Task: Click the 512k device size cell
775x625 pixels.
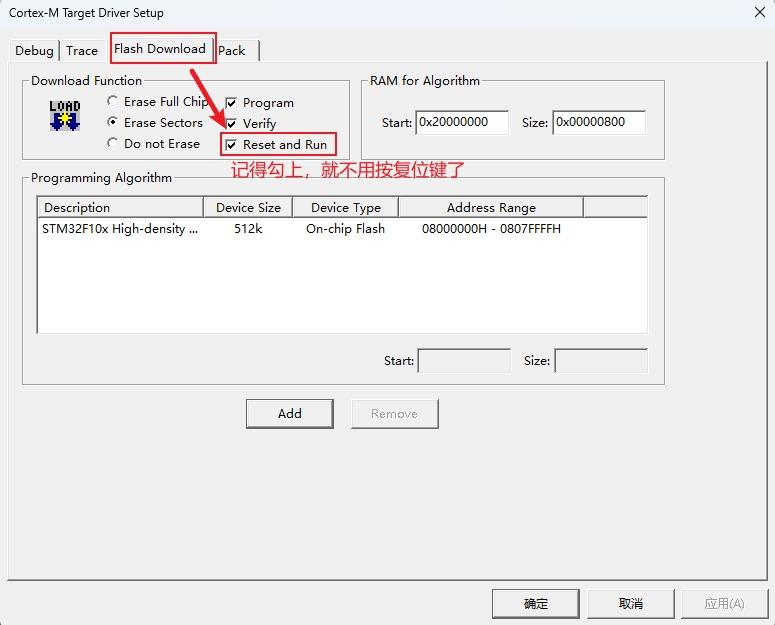Action: pyautogui.click(x=248, y=229)
